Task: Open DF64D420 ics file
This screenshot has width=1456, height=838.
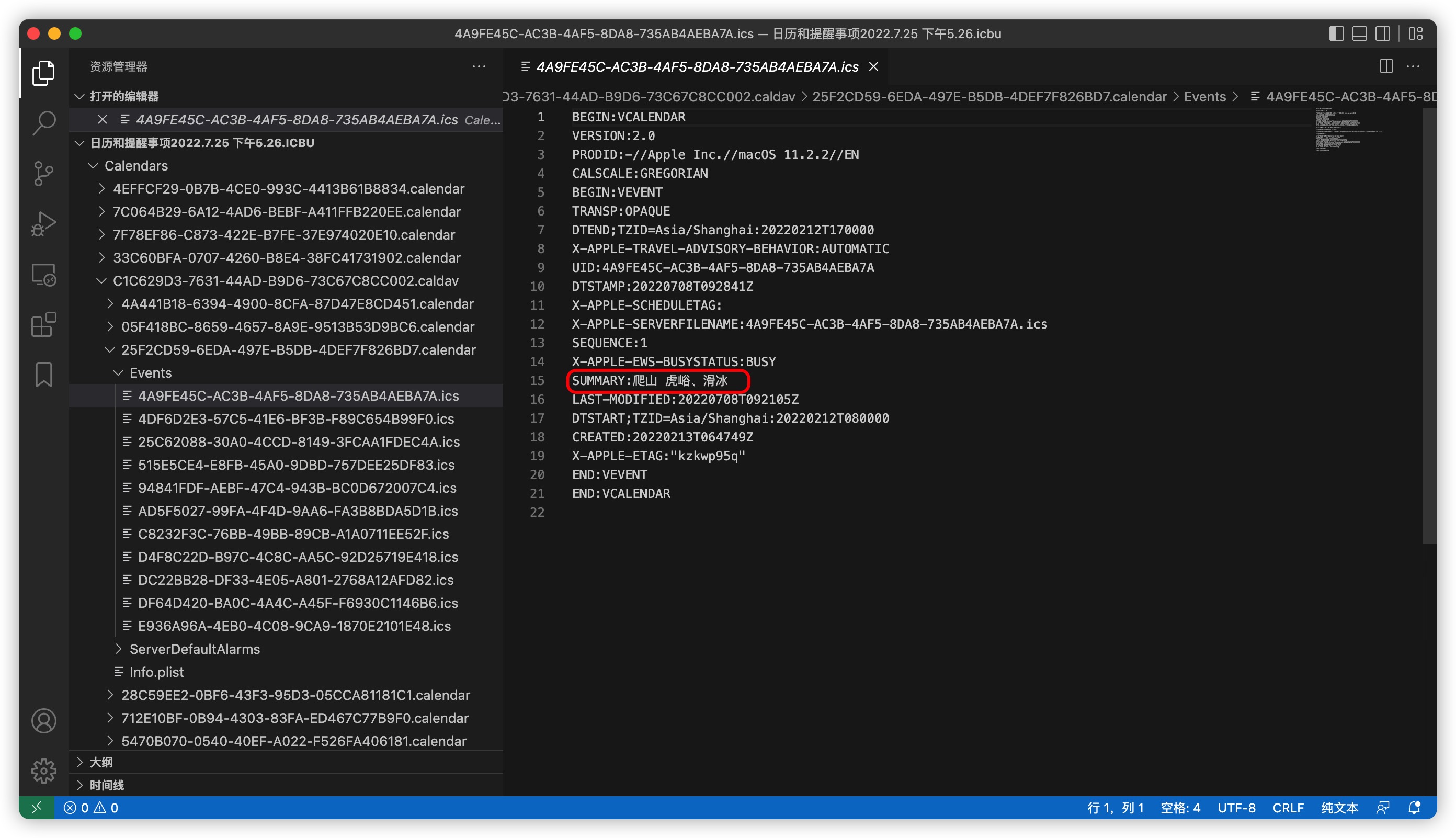Action: pyautogui.click(x=286, y=603)
